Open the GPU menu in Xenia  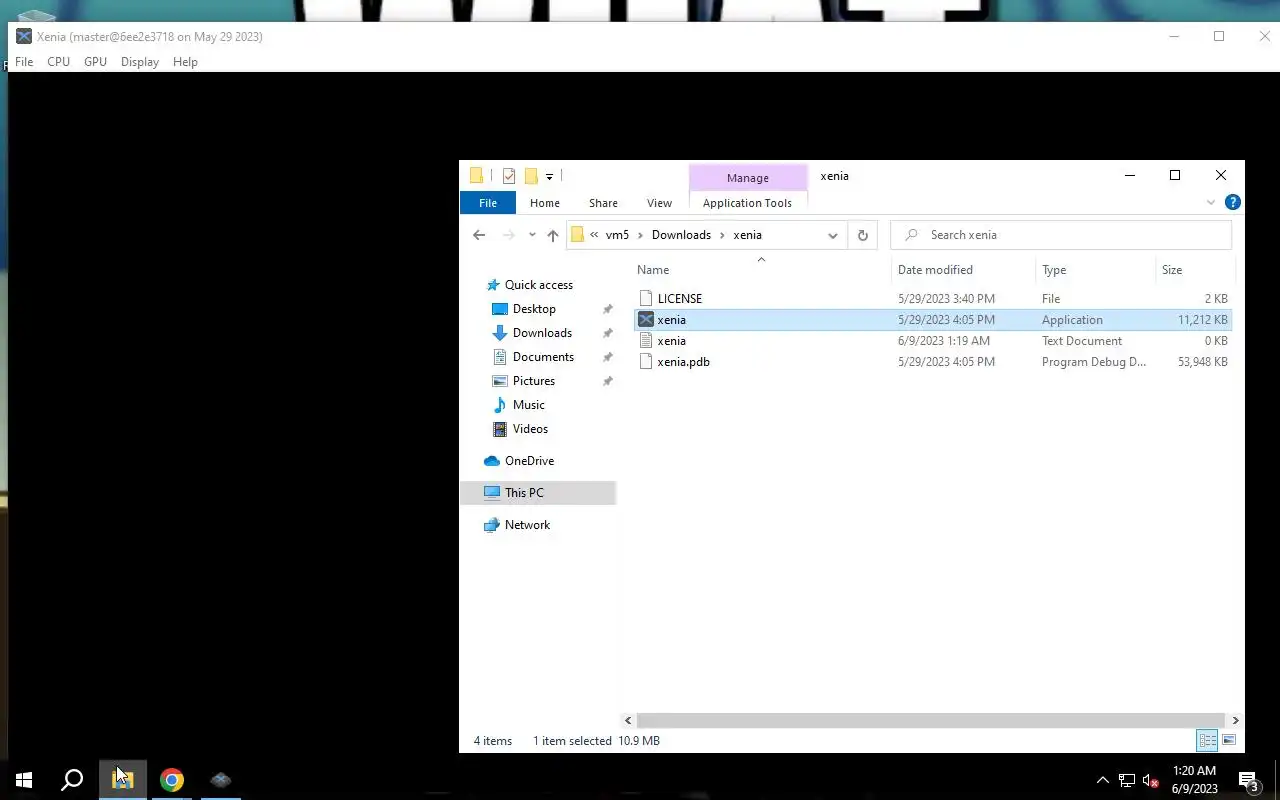point(95,61)
